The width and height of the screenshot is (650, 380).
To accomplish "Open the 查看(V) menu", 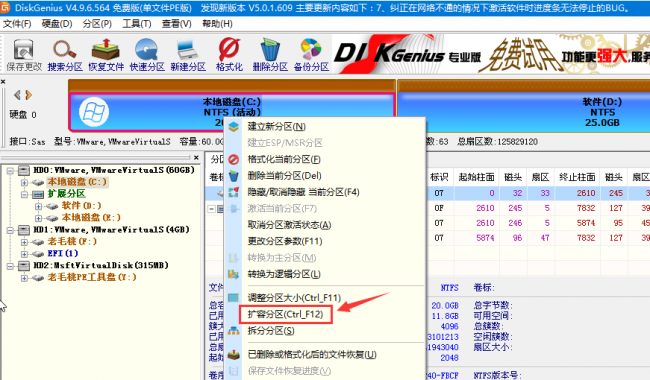I will [x=177, y=24].
